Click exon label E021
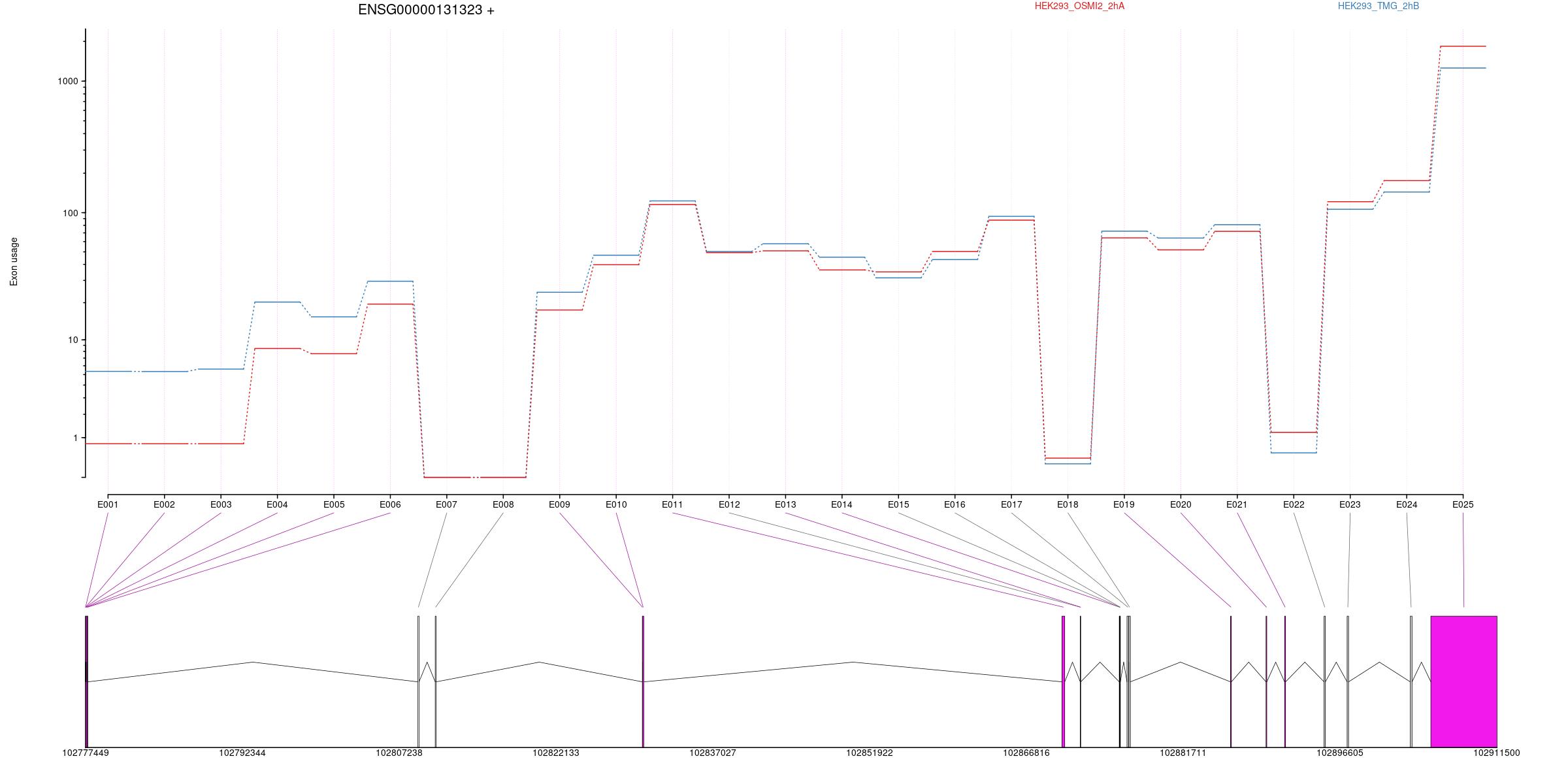 1237,504
